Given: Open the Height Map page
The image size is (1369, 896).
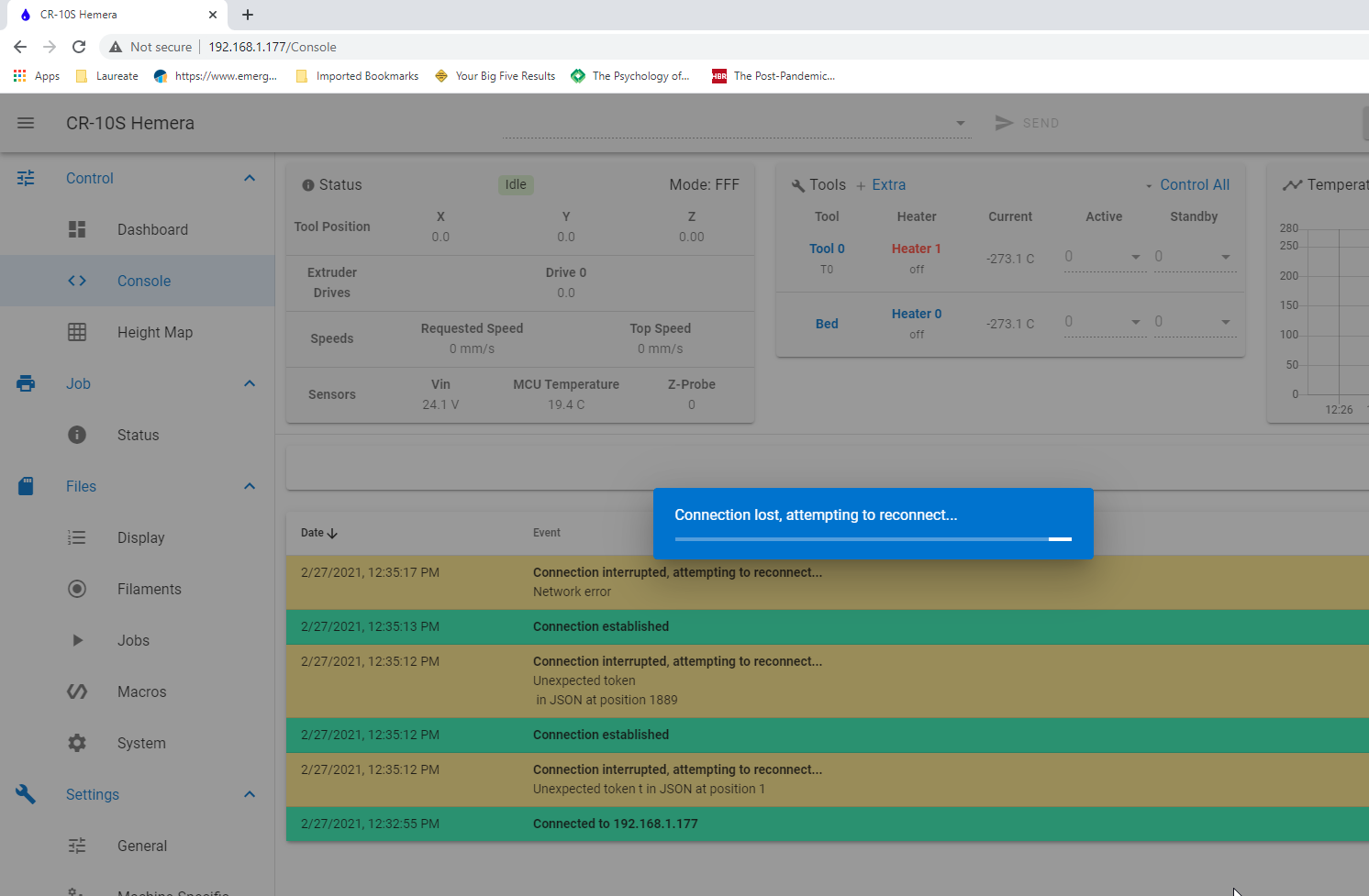Looking at the screenshot, I should coord(138,332).
